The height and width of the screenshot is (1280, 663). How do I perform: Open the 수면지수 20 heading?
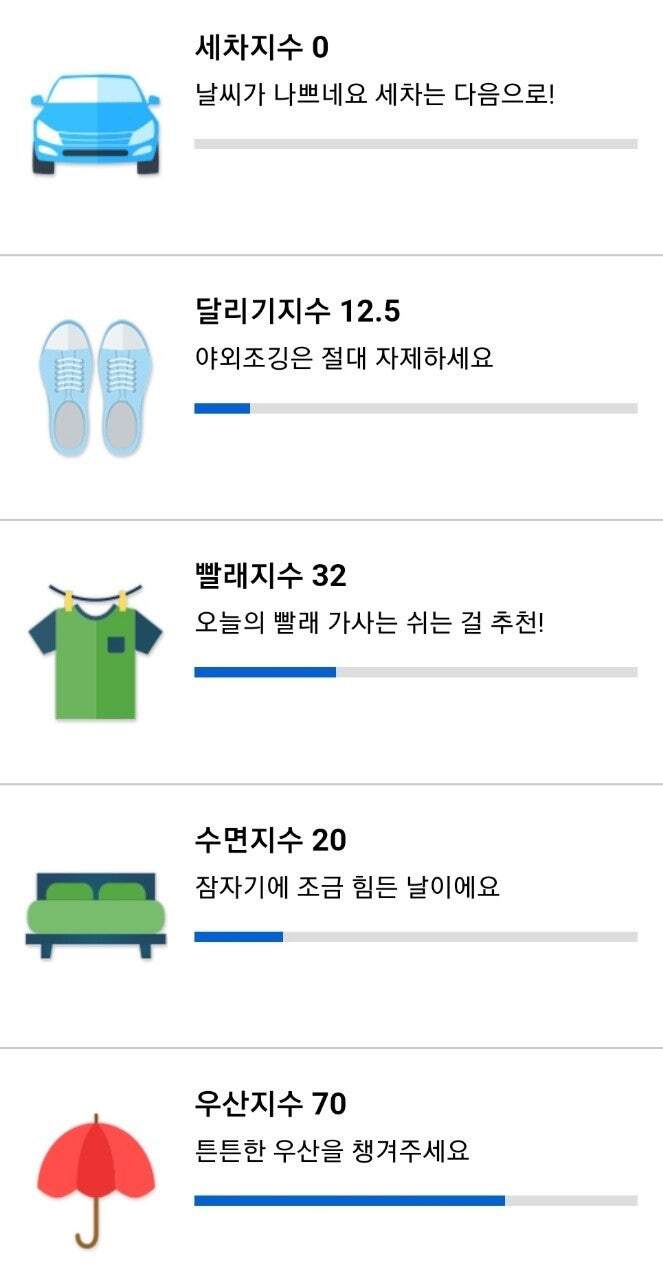tap(270, 839)
